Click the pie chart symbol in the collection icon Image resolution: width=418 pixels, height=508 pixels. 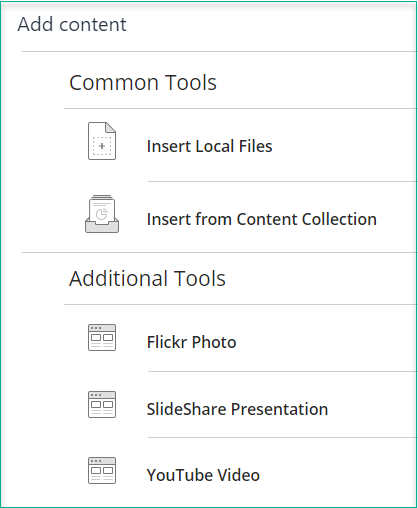(x=102, y=214)
